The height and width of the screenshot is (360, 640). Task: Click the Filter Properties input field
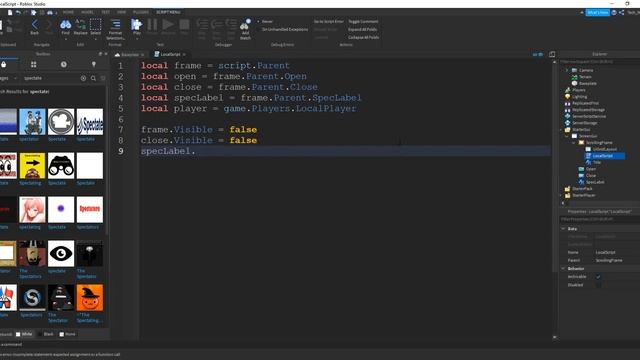pyautogui.click(x=600, y=219)
